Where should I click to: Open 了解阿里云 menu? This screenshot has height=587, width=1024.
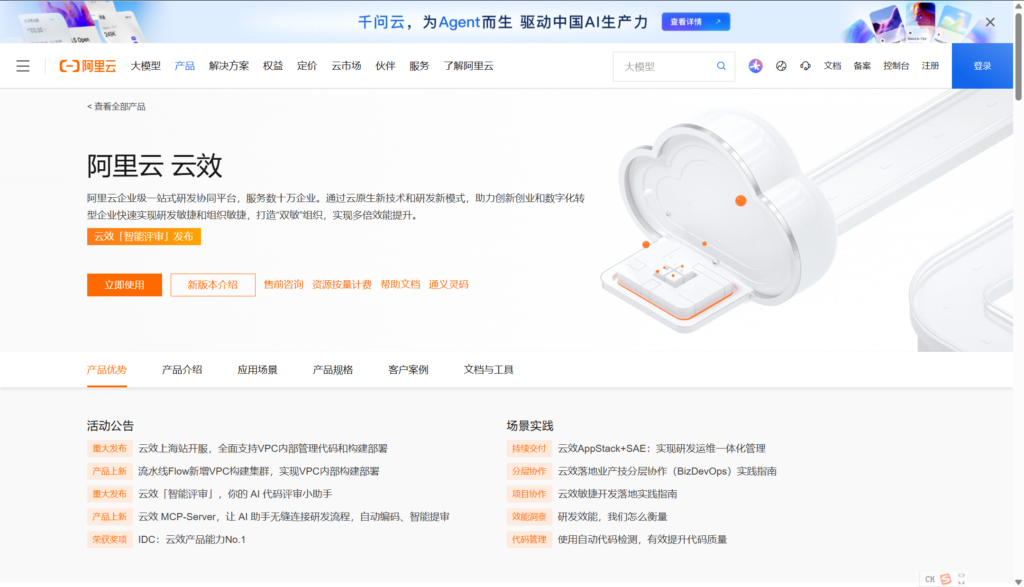click(468, 66)
